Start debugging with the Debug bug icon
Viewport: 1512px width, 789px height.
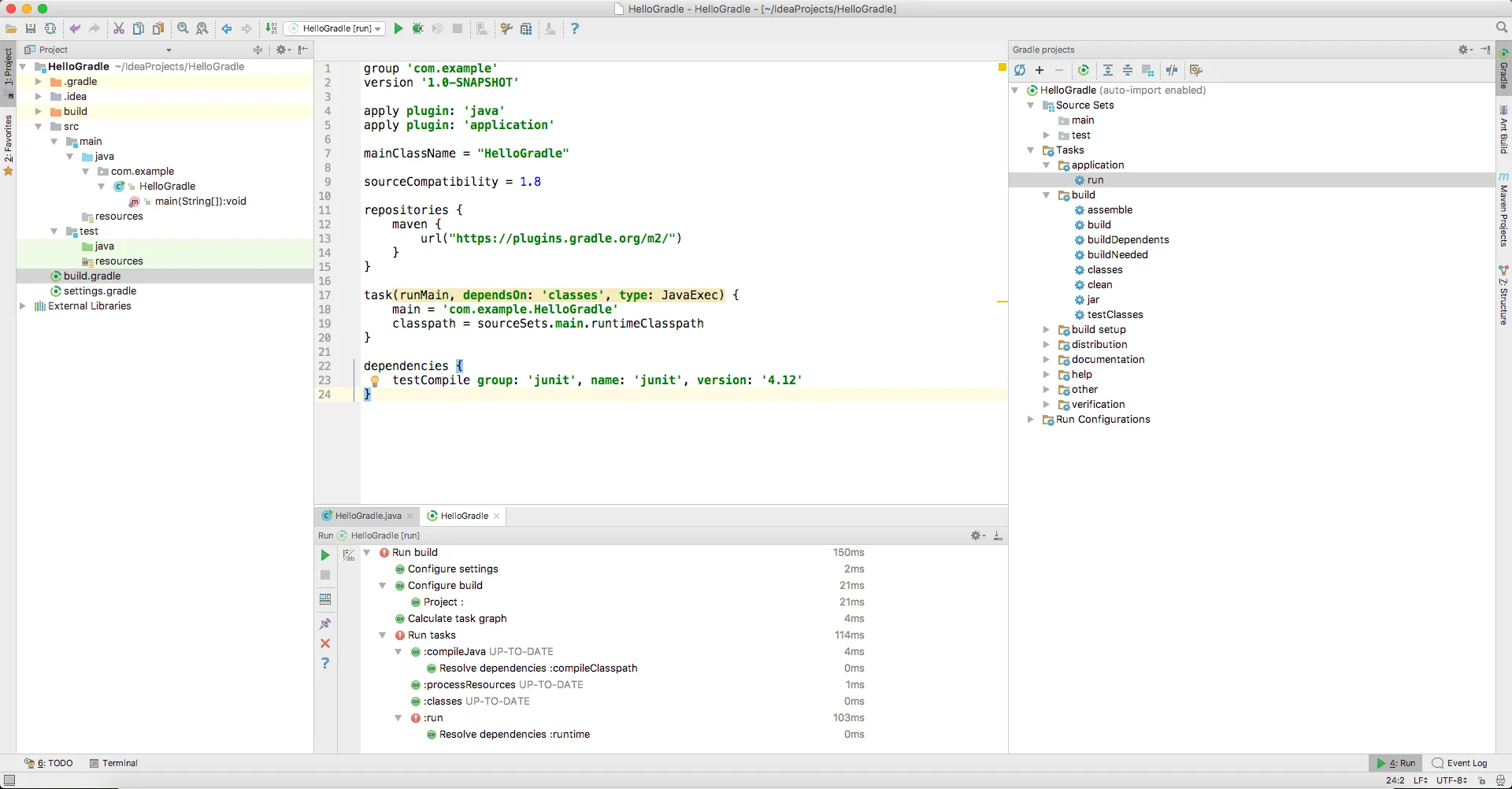pos(418,29)
